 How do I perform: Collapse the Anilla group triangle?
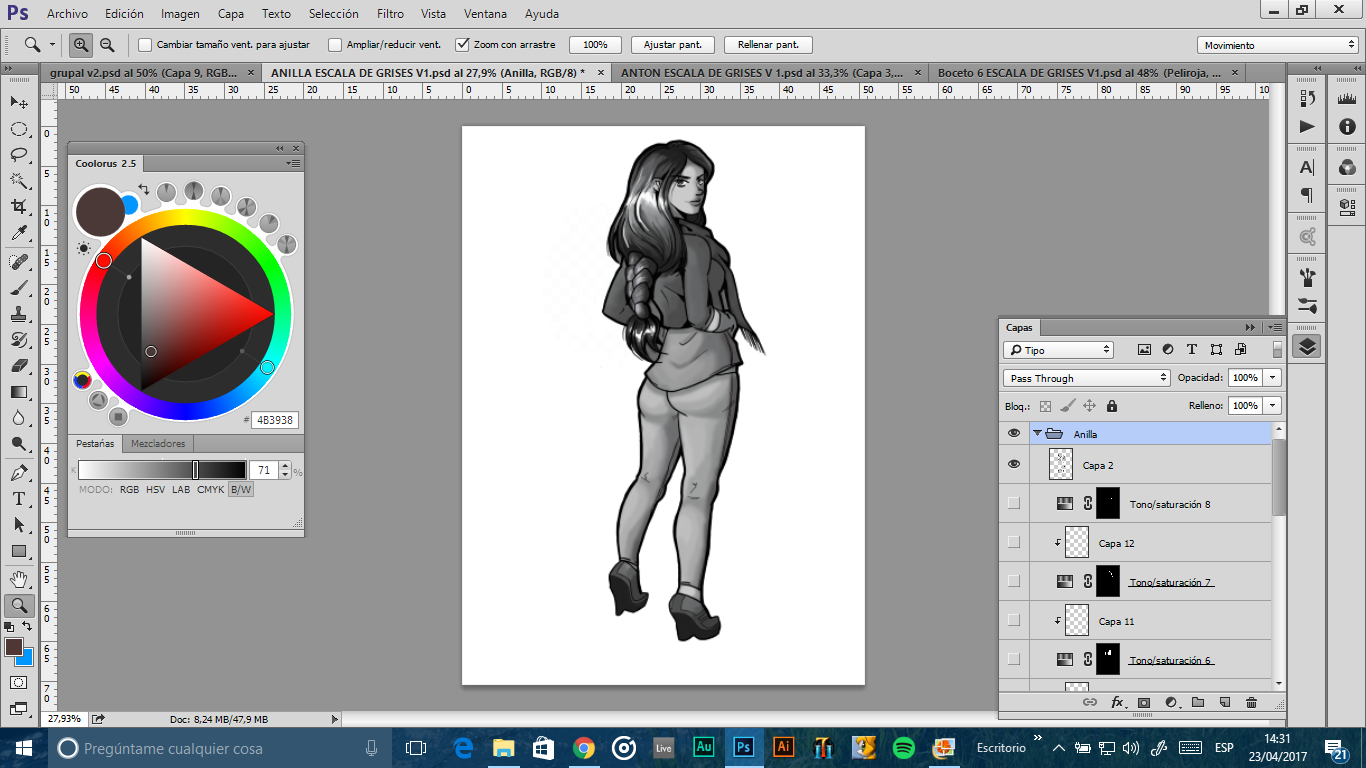pos(1038,433)
